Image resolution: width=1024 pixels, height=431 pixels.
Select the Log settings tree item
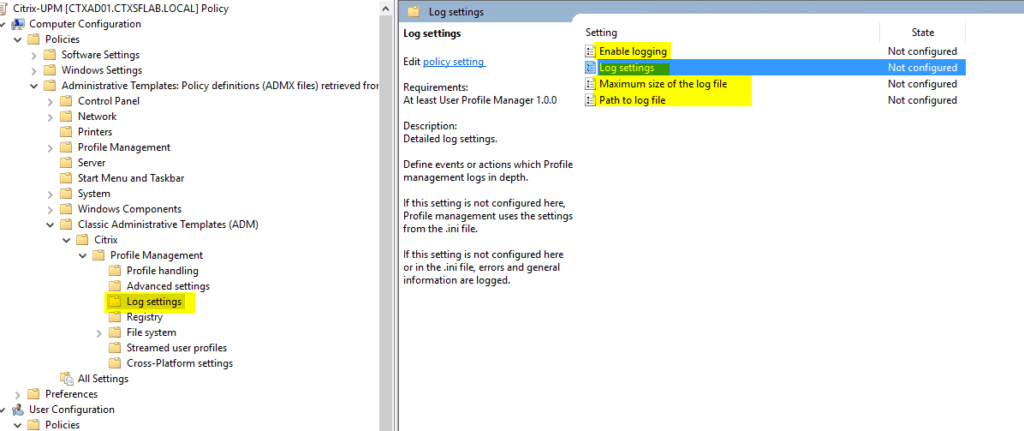(154, 302)
